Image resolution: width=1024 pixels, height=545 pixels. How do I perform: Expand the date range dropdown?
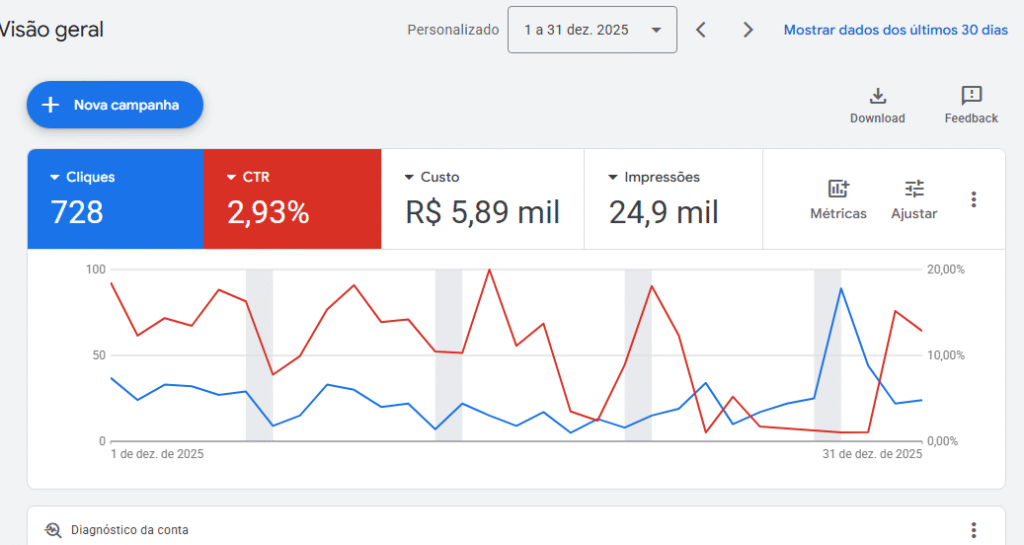(x=592, y=30)
